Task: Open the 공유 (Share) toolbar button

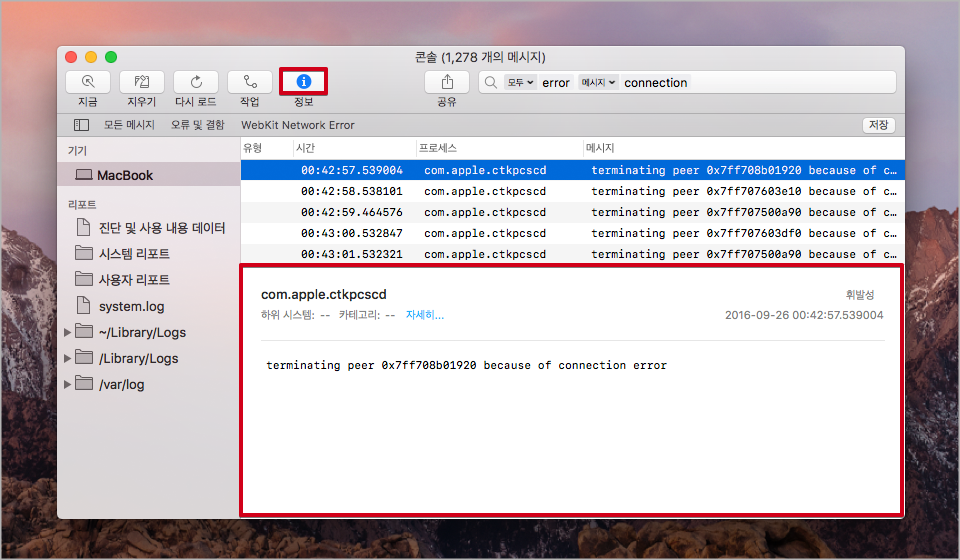Action: click(x=447, y=81)
